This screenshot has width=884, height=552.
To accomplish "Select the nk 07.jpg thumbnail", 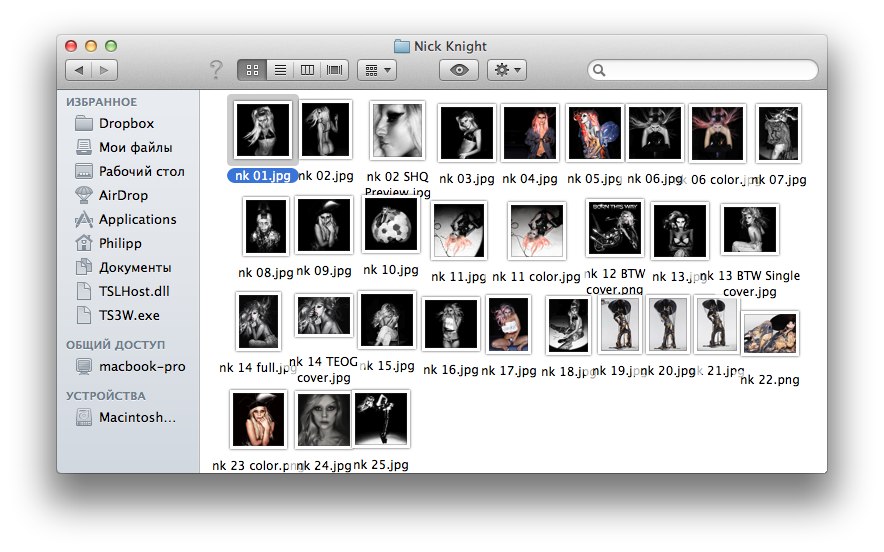I will coord(778,133).
